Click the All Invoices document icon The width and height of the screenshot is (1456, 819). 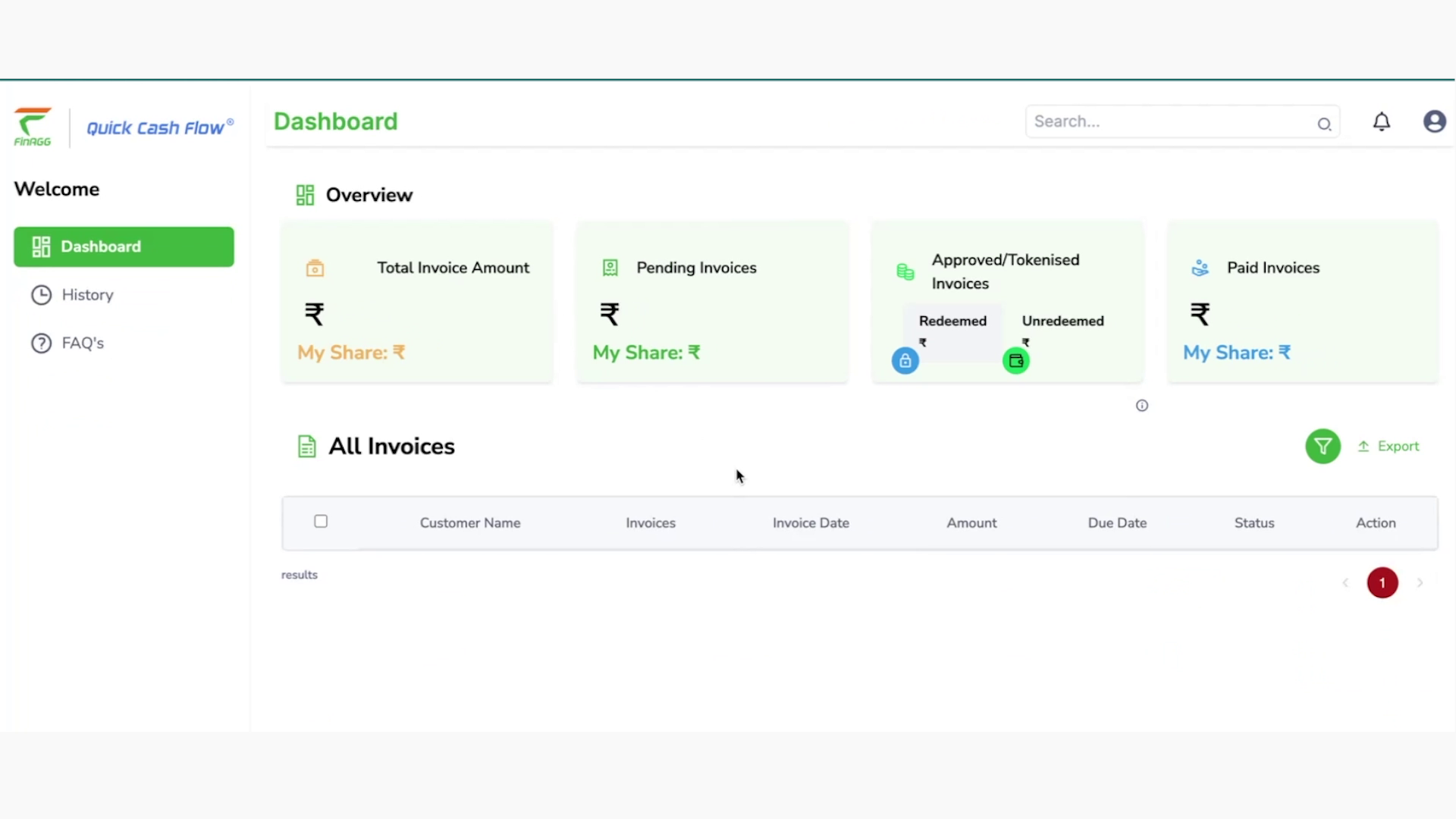(x=306, y=446)
